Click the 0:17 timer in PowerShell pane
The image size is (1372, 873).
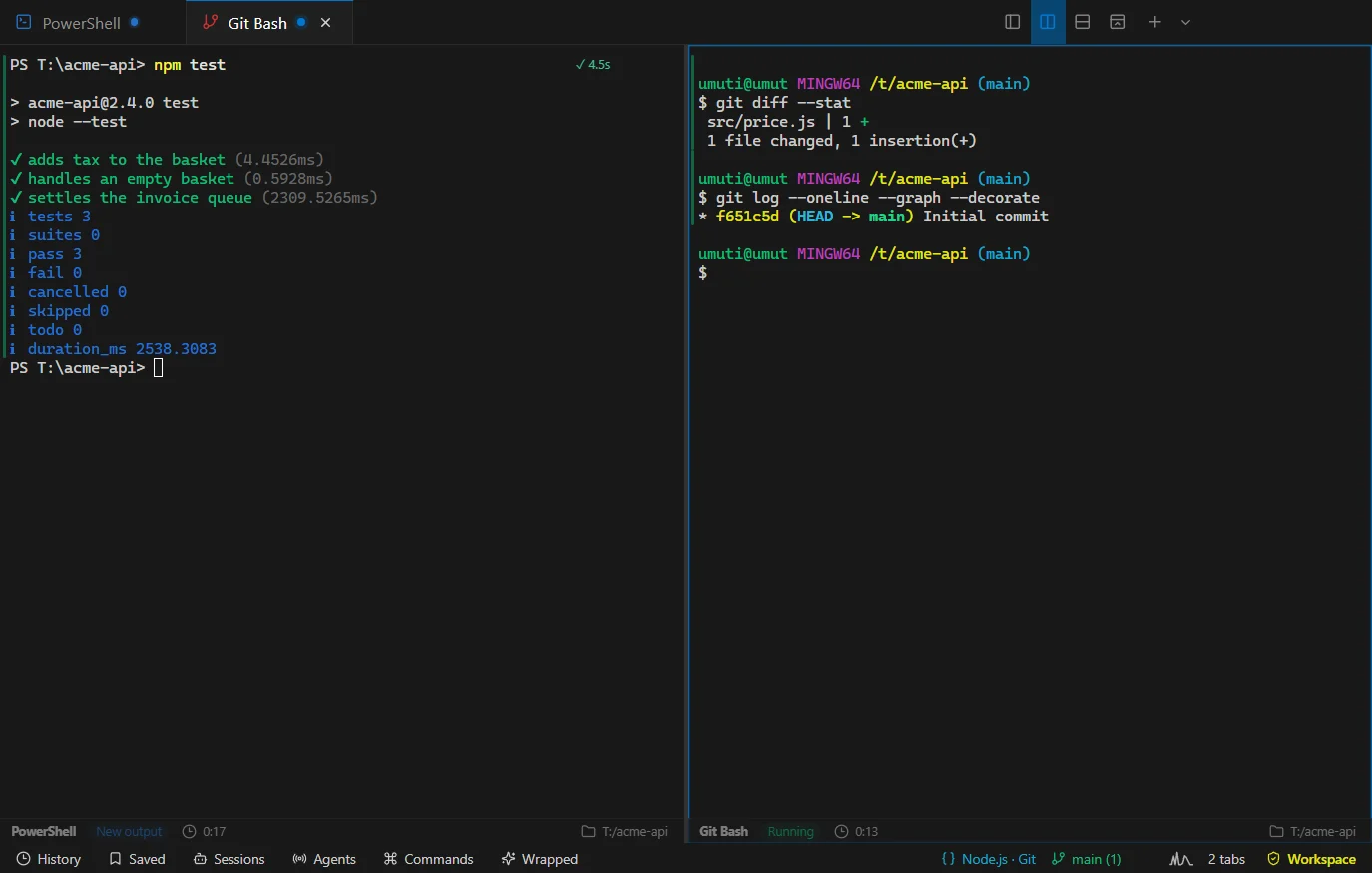[204, 831]
